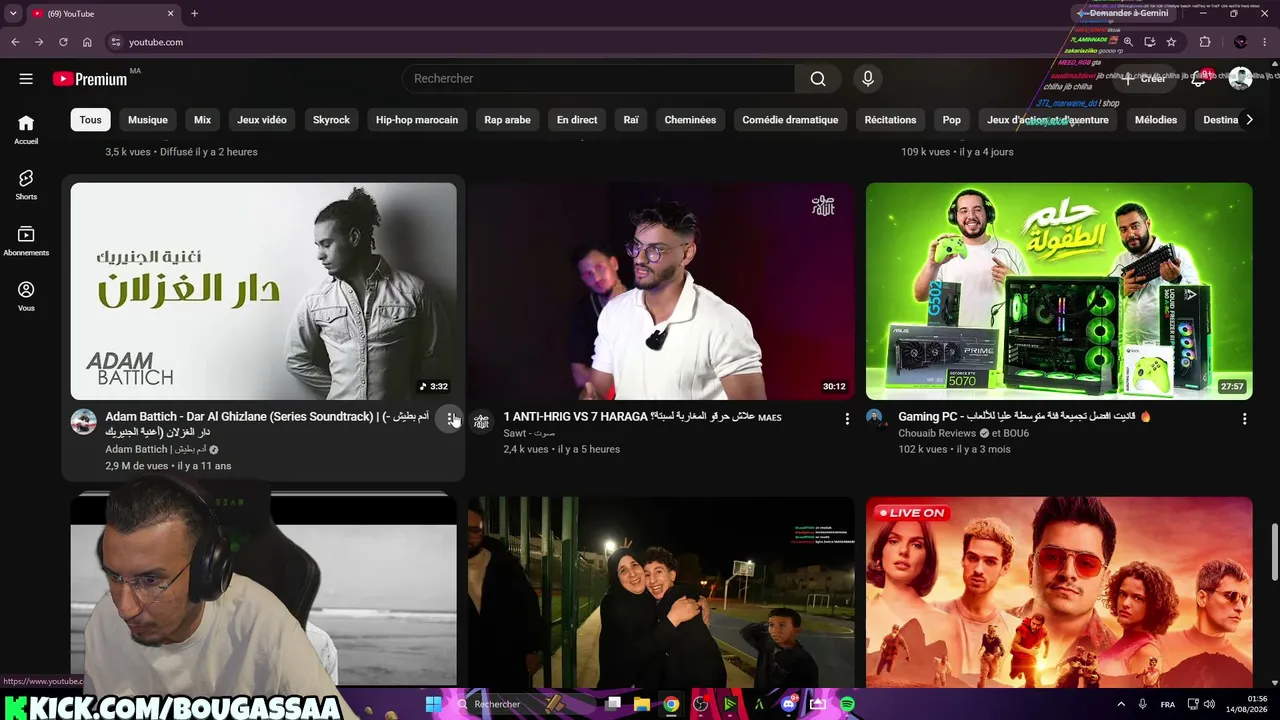Screen dimensions: 1280x720
Task: Filter by Comédie dramatique
Action: click(x=790, y=120)
